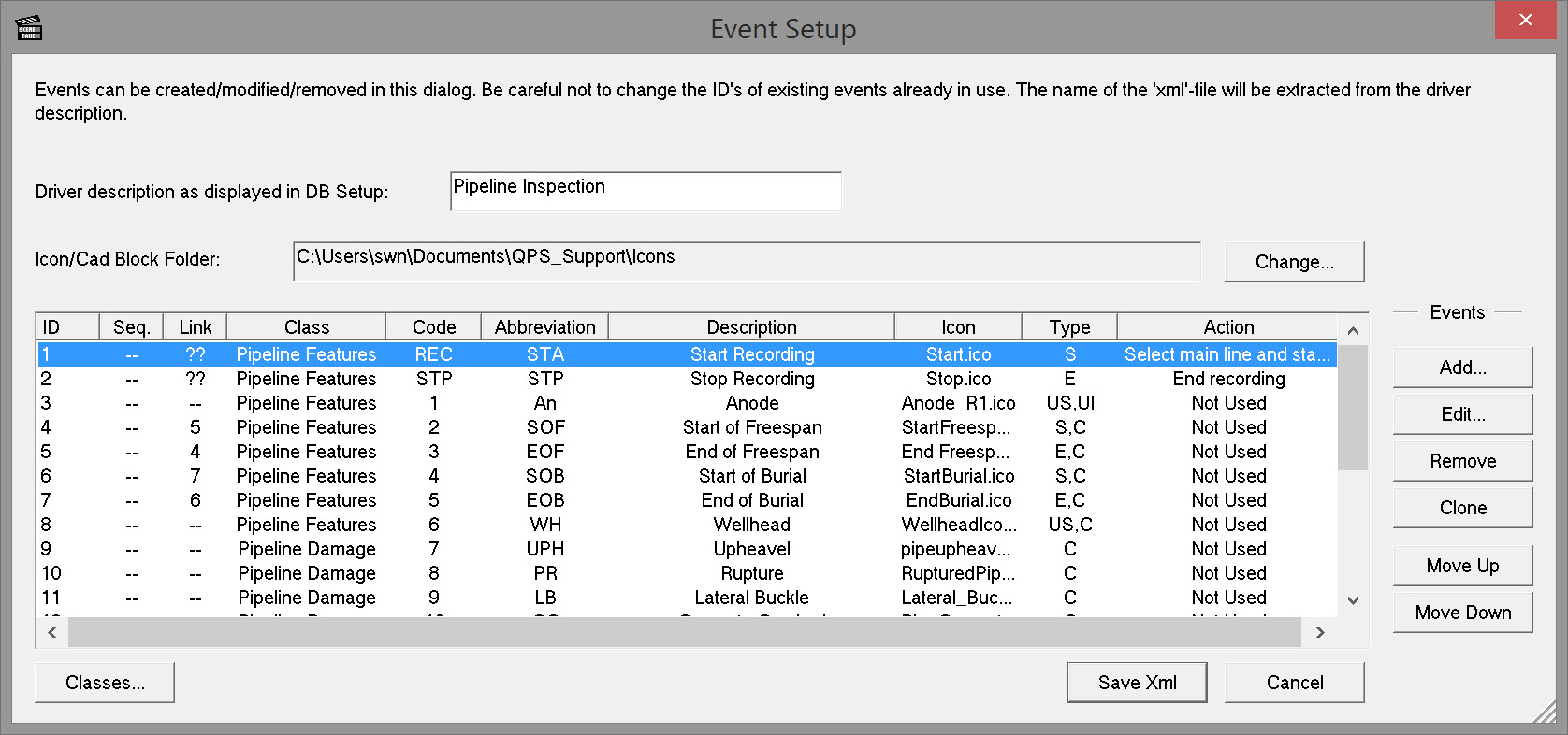The height and width of the screenshot is (735, 1568).
Task: Close the Event Setup dialog
Action: 1525,20
